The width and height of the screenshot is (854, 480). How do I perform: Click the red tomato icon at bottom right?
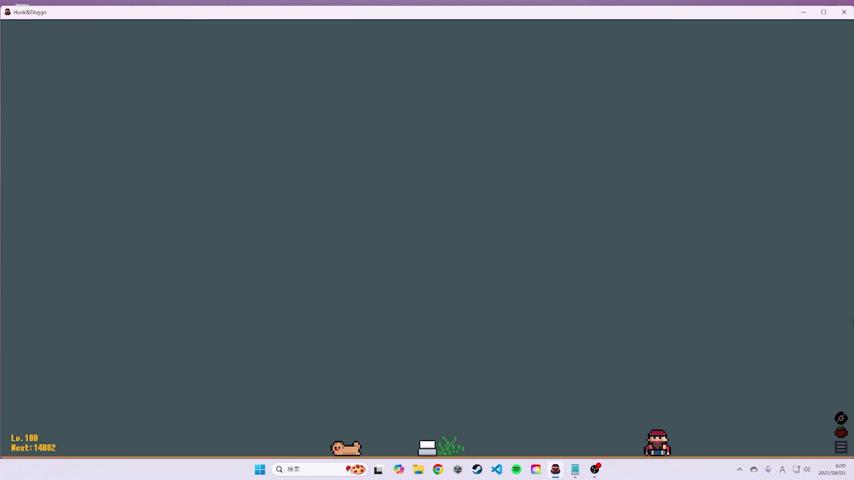841,433
